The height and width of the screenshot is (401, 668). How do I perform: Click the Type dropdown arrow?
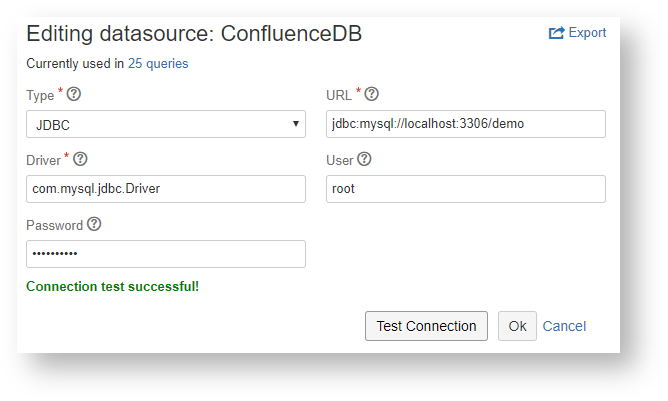coord(296,124)
